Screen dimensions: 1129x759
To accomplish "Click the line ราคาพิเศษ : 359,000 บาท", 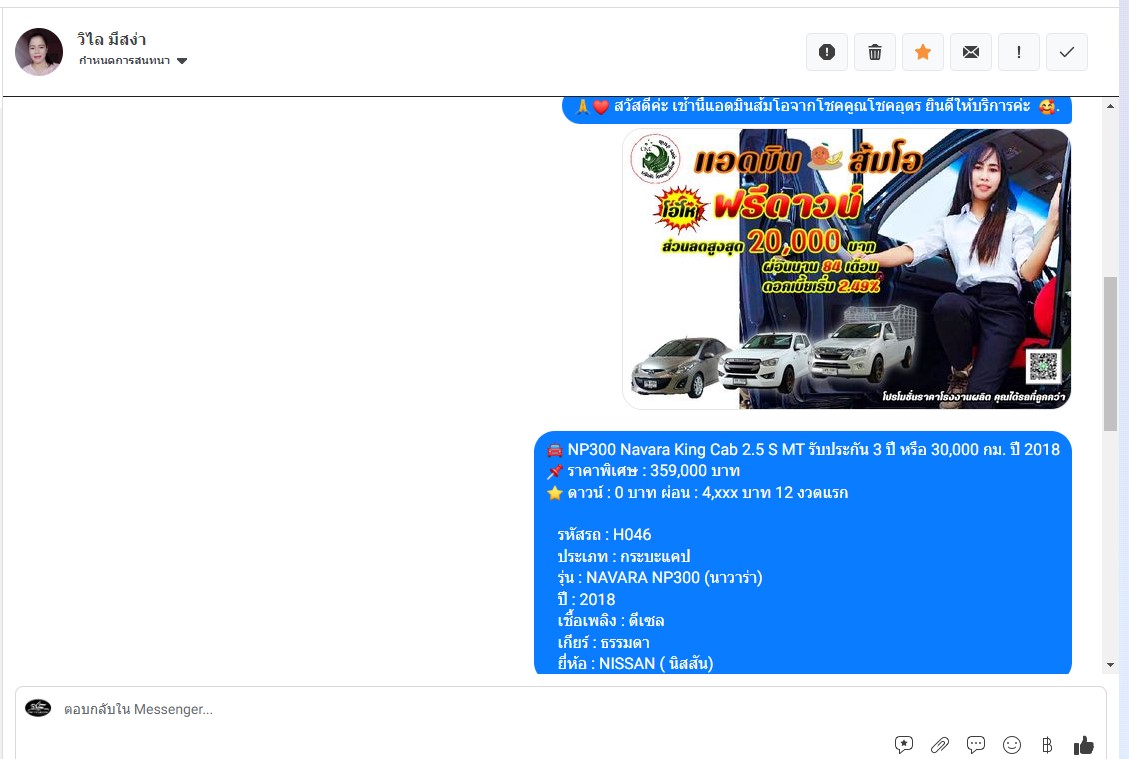I will (653, 471).
